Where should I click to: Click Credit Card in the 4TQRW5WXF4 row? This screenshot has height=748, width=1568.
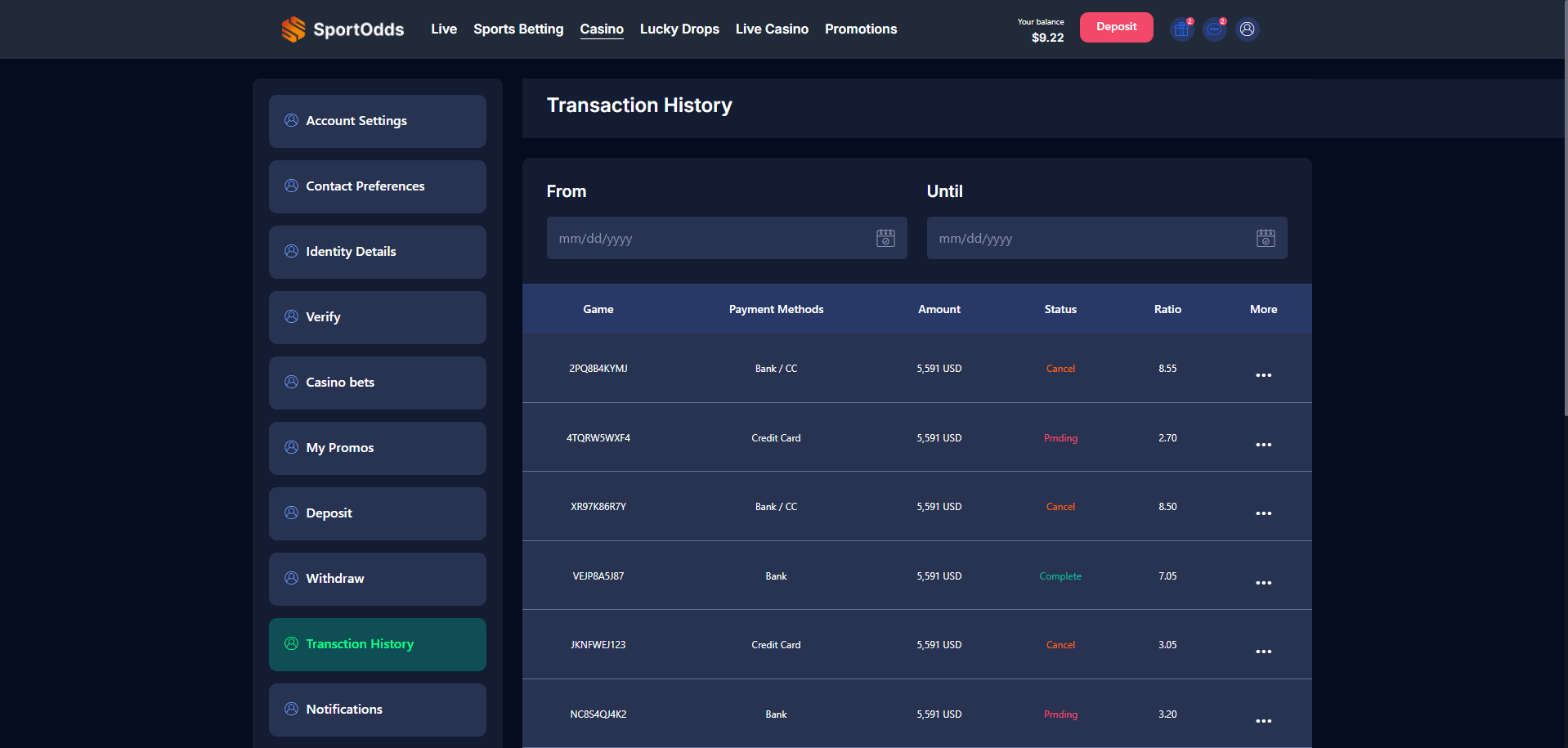pos(776,438)
